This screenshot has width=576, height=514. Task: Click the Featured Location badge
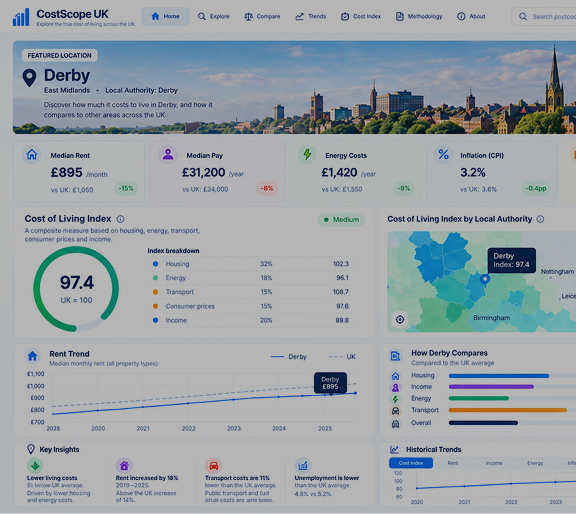point(60,55)
